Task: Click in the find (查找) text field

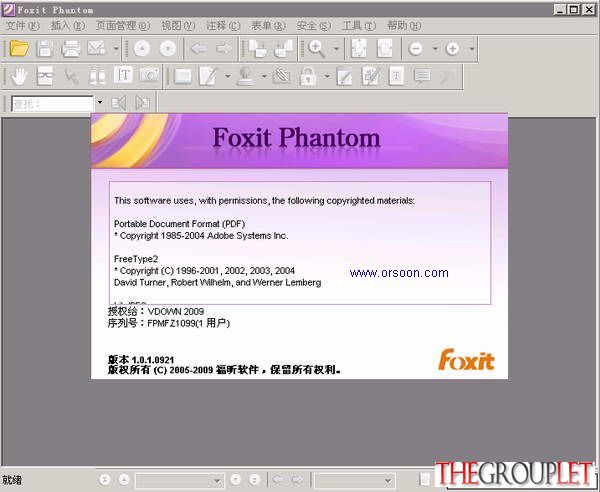Action: [52, 104]
